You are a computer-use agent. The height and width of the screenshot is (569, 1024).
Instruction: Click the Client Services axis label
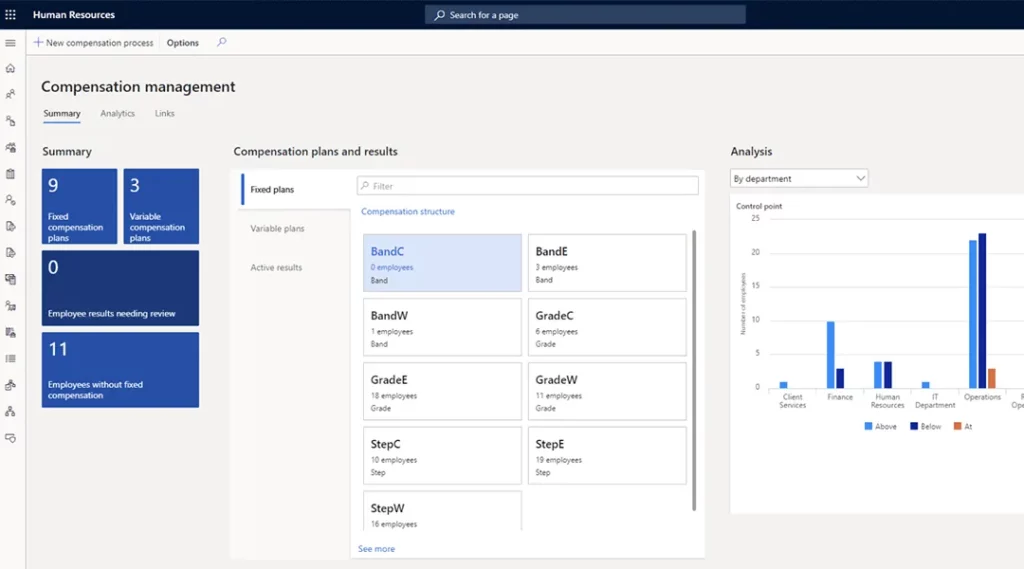[793, 401]
